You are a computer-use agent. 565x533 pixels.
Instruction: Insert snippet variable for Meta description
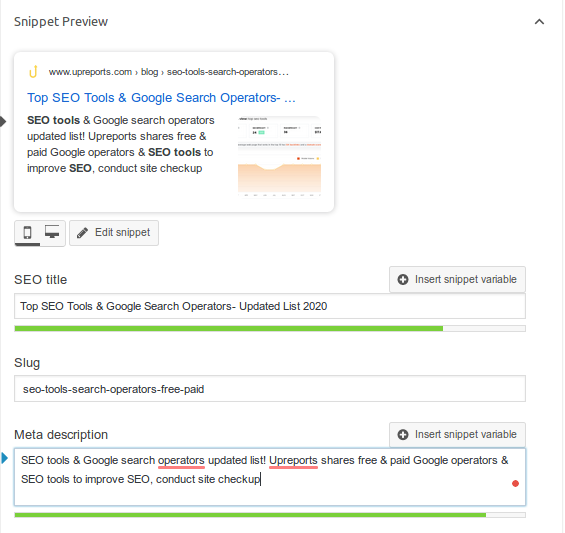click(x=457, y=435)
